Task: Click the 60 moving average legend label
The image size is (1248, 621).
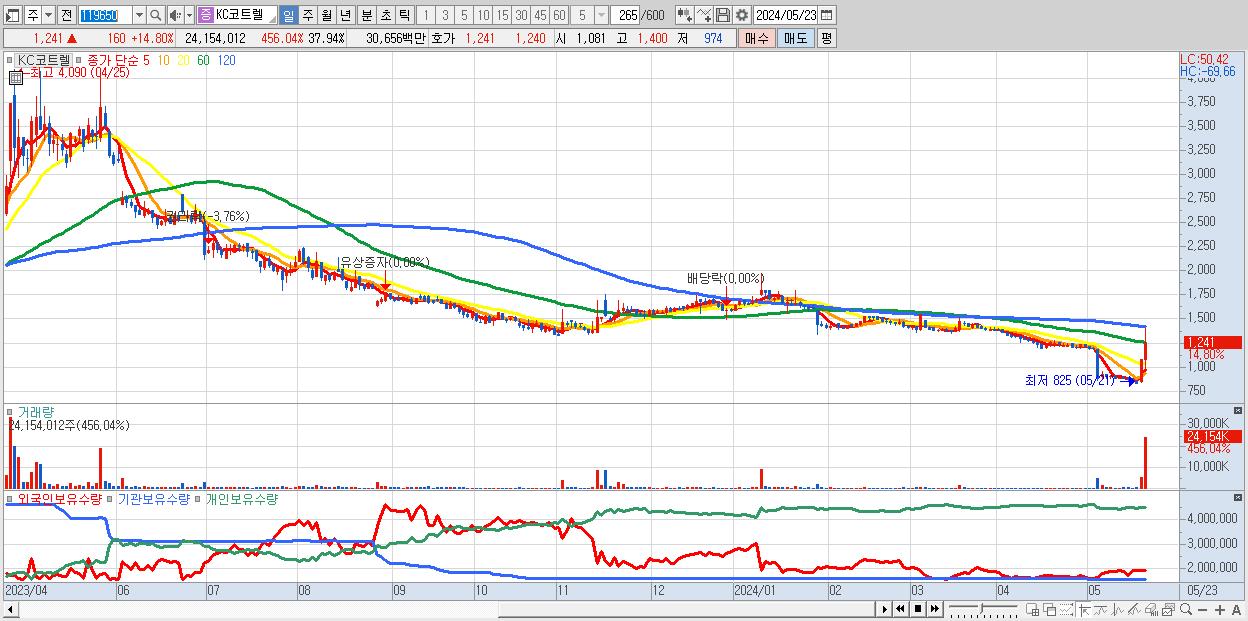Action: tap(203, 60)
